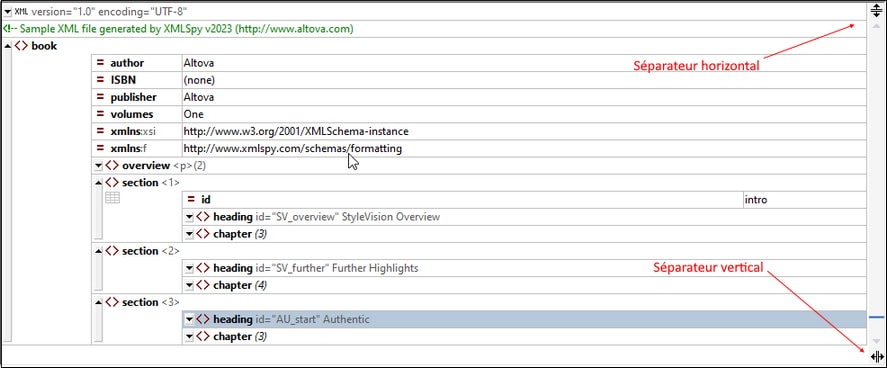Click the overview element angle-bracket icon
Viewport: 887px width, 368px height.
tap(112, 166)
